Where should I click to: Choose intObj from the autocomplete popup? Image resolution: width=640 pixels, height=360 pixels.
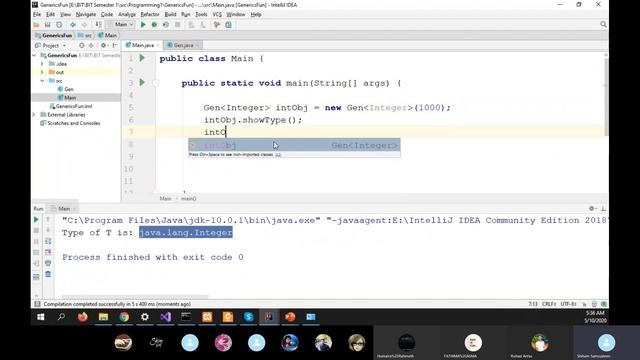[x=294, y=145]
